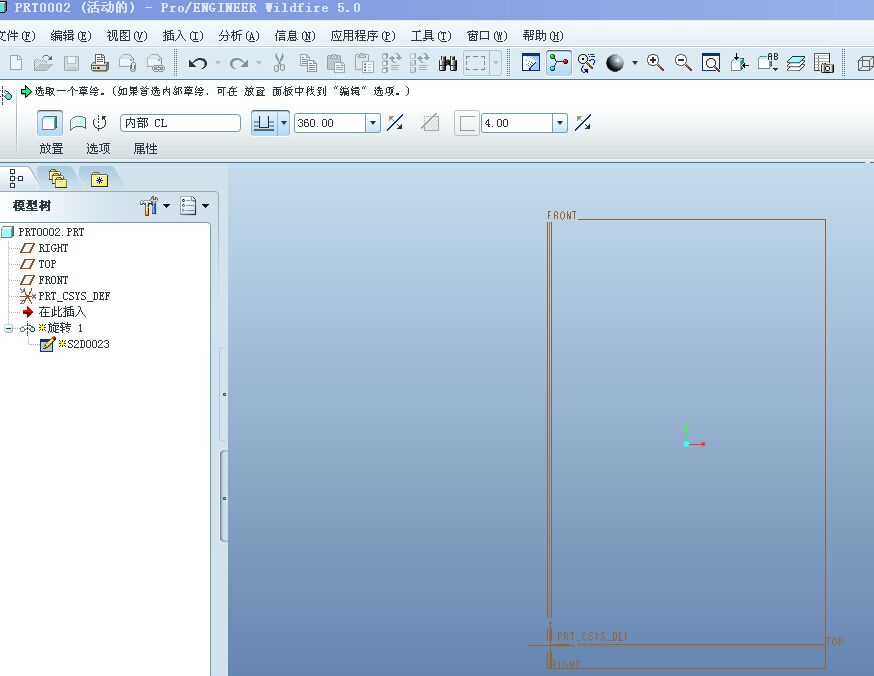Click the 4.00 thickness field
This screenshot has height=676, width=874.
point(517,123)
